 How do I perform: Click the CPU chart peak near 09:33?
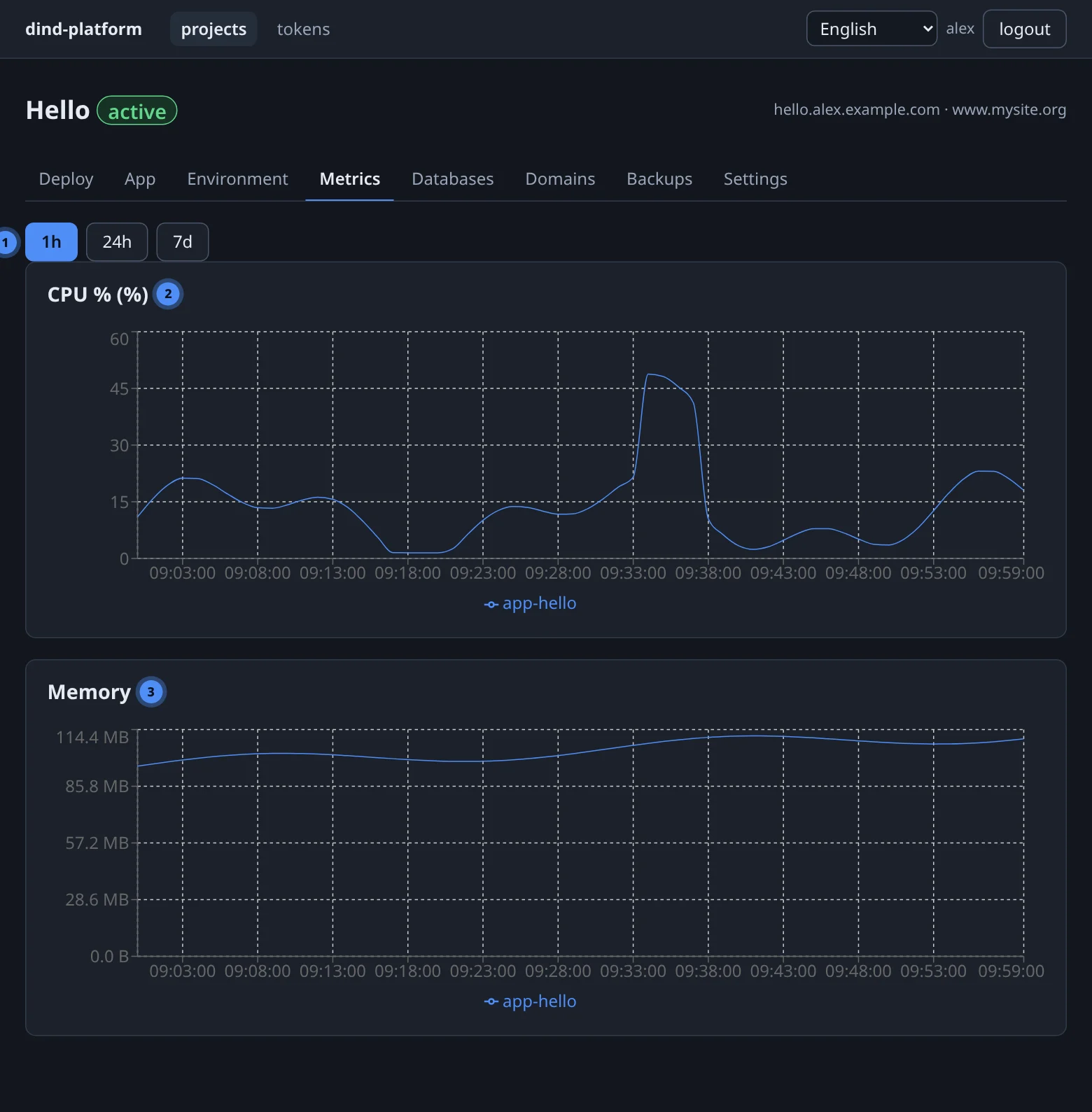[649, 374]
